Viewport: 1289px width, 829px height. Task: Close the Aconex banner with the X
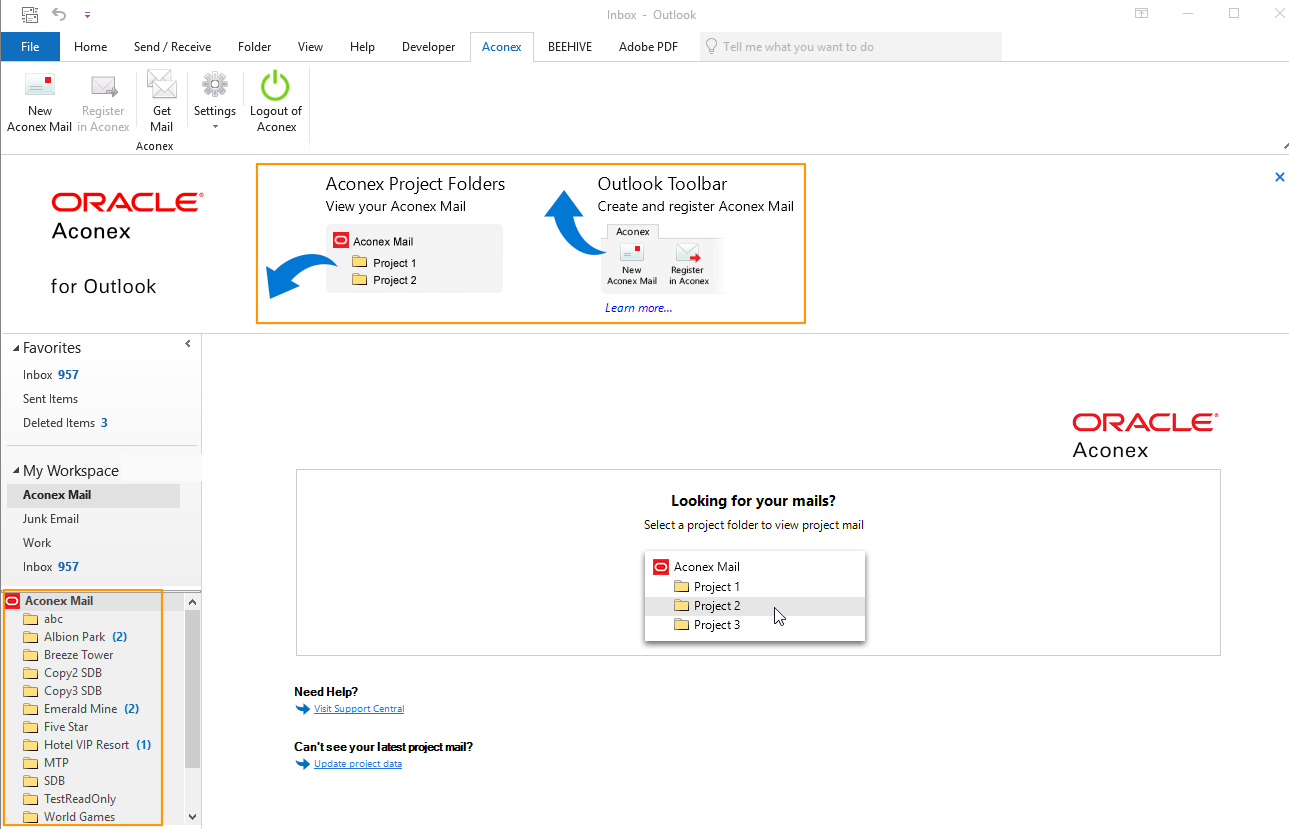tap(1279, 177)
